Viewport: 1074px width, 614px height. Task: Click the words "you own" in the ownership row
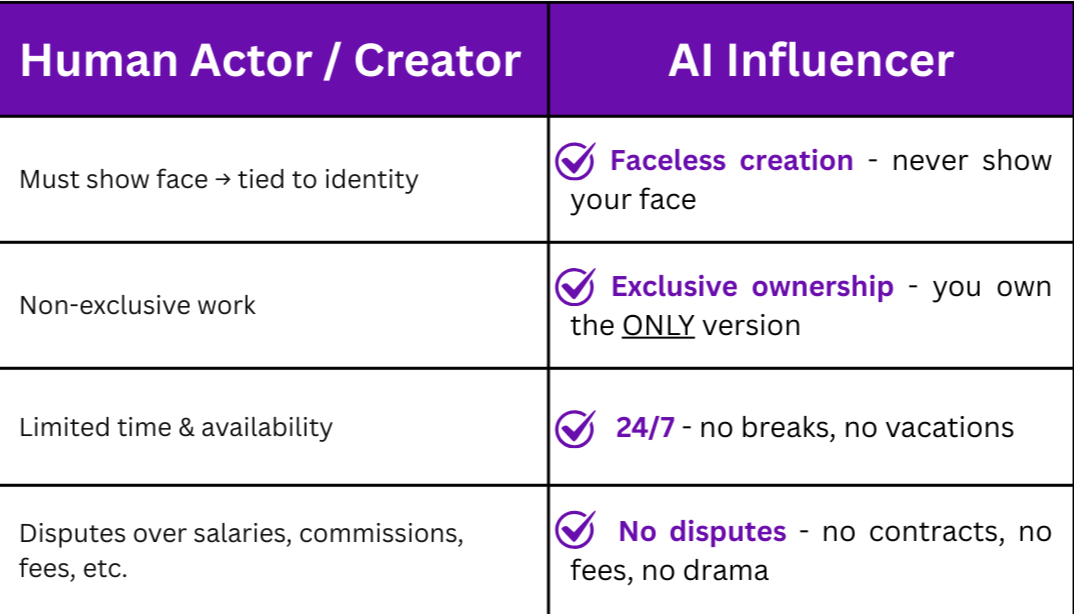[991, 287]
